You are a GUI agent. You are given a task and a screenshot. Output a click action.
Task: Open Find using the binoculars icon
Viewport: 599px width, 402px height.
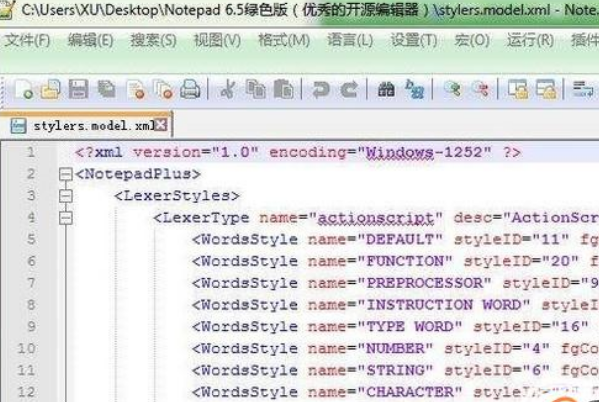click(x=386, y=89)
